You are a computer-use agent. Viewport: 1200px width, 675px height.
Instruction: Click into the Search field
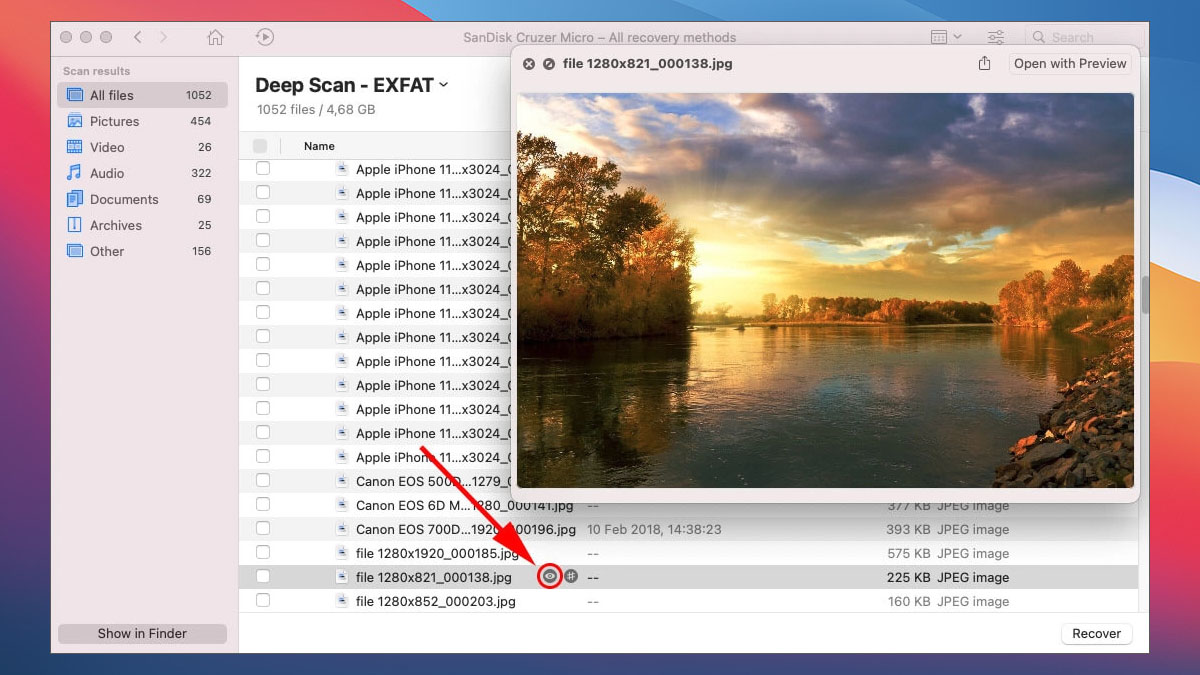[x=1082, y=37]
